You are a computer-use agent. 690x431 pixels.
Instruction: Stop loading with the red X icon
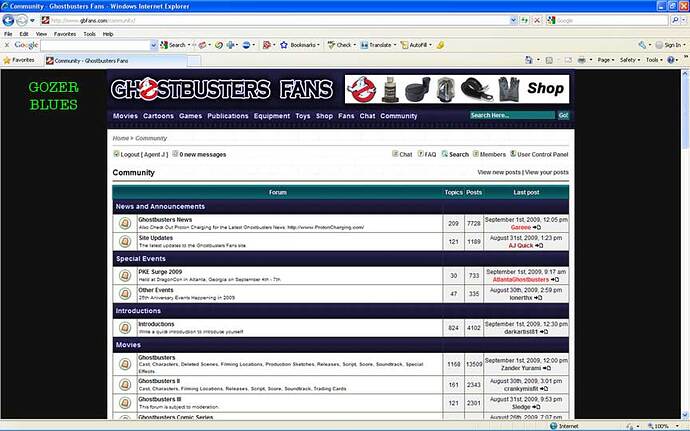click(537, 20)
